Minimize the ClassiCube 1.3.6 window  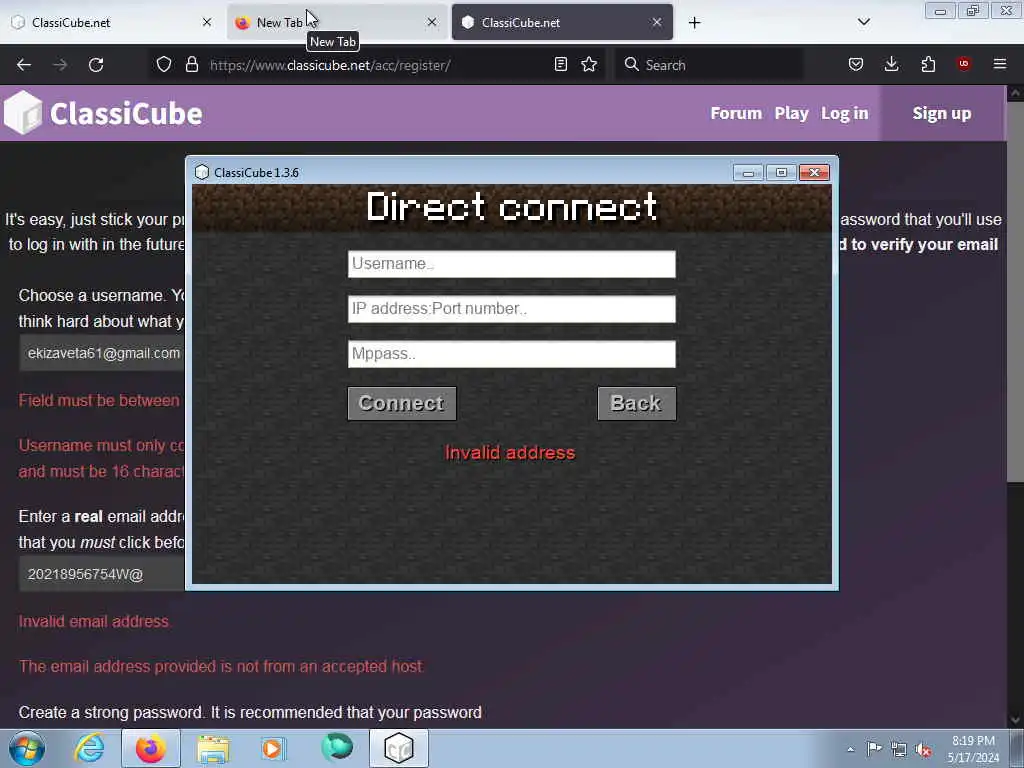[748, 172]
